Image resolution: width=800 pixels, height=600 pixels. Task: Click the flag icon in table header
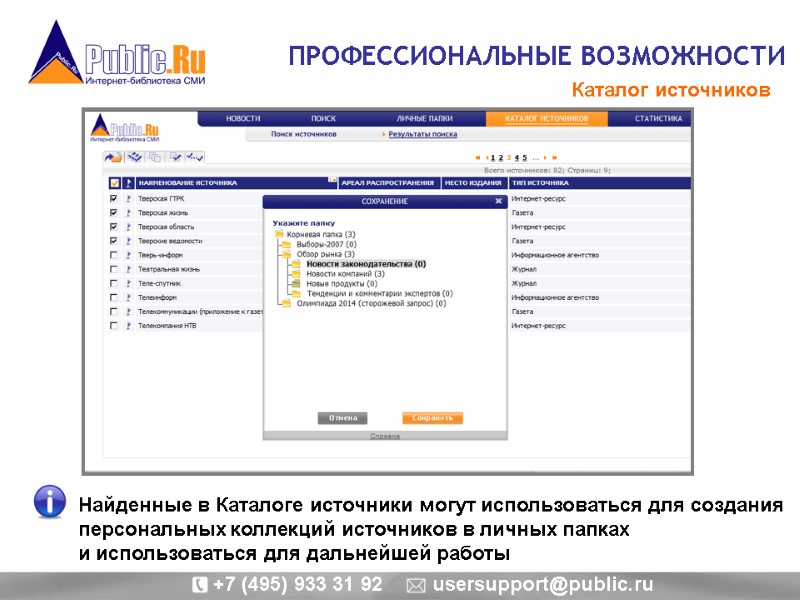(x=129, y=183)
